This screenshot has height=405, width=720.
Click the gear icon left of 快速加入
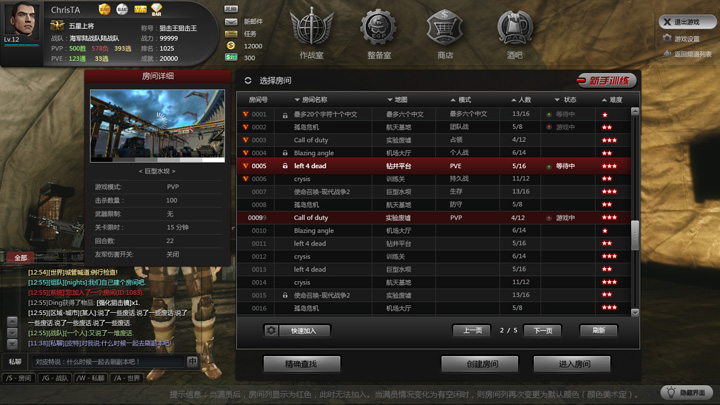(x=271, y=331)
